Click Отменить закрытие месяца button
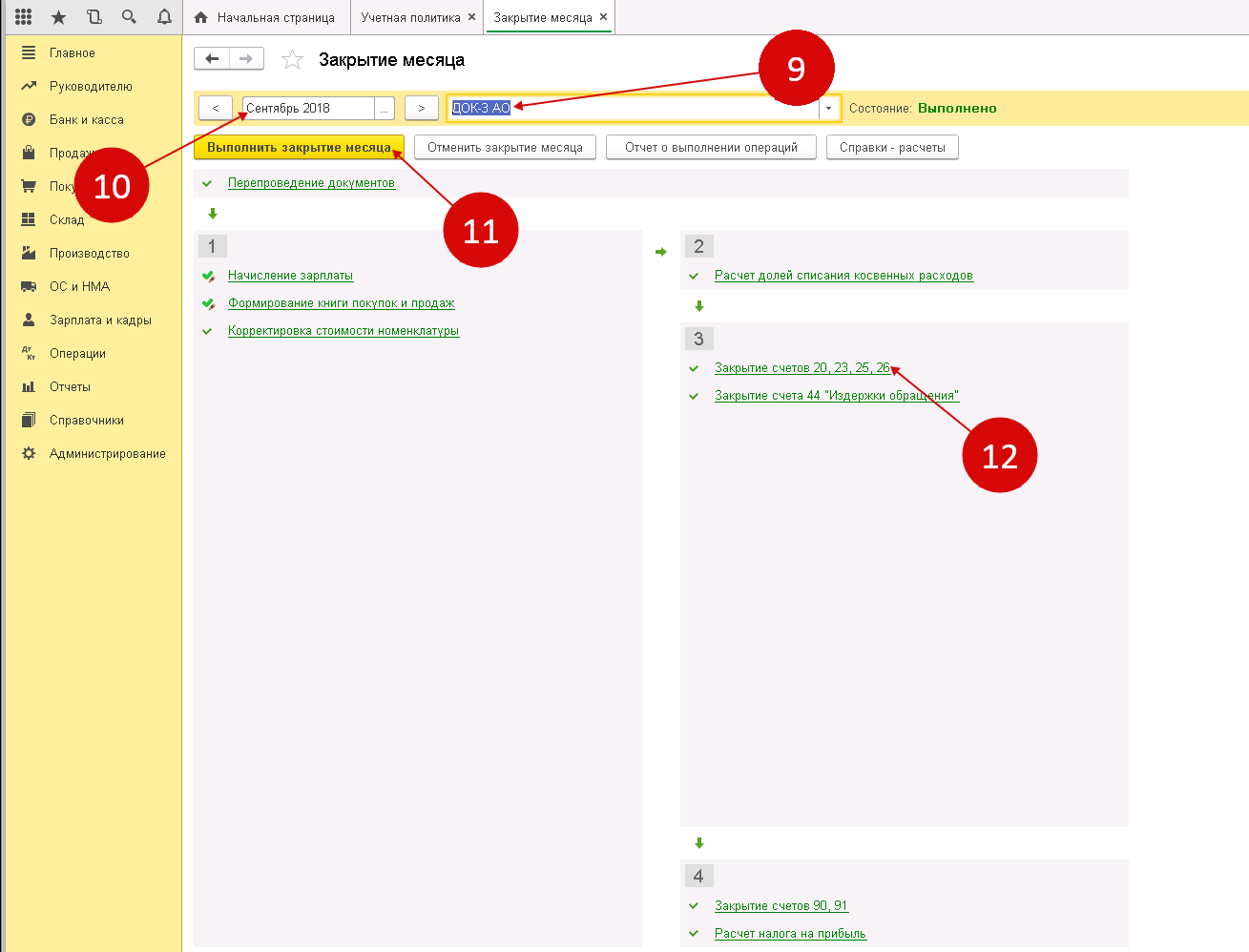This screenshot has width=1249, height=952. pyautogui.click(x=505, y=148)
